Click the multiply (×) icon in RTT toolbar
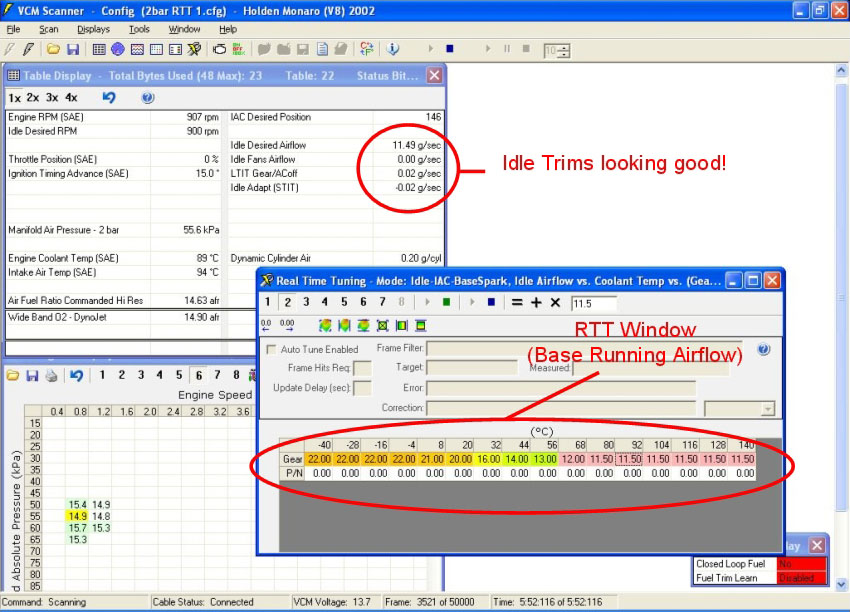This screenshot has height=612, width=850. point(555,302)
